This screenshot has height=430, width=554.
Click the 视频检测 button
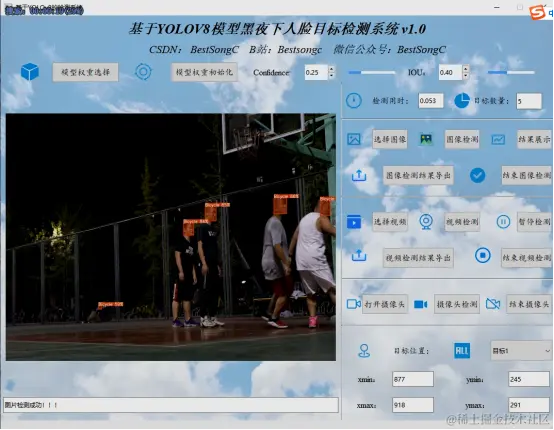[x=462, y=222]
